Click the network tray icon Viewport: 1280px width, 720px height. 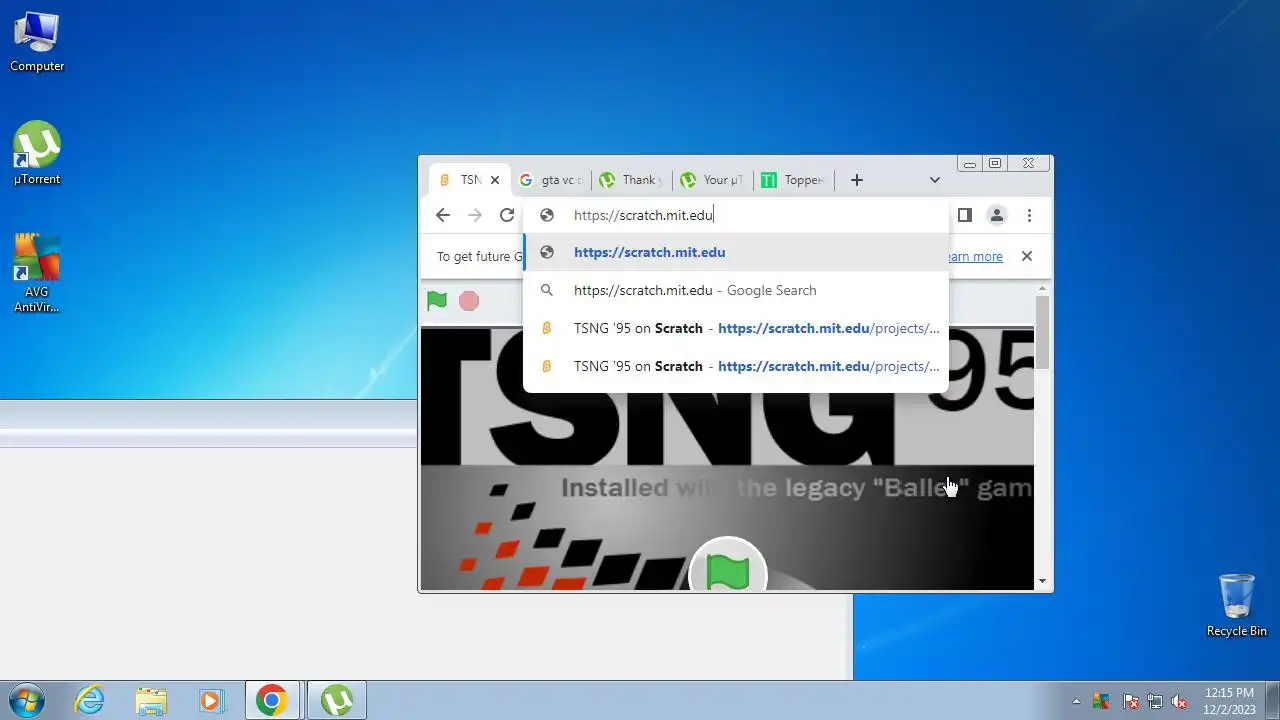[1155, 701]
